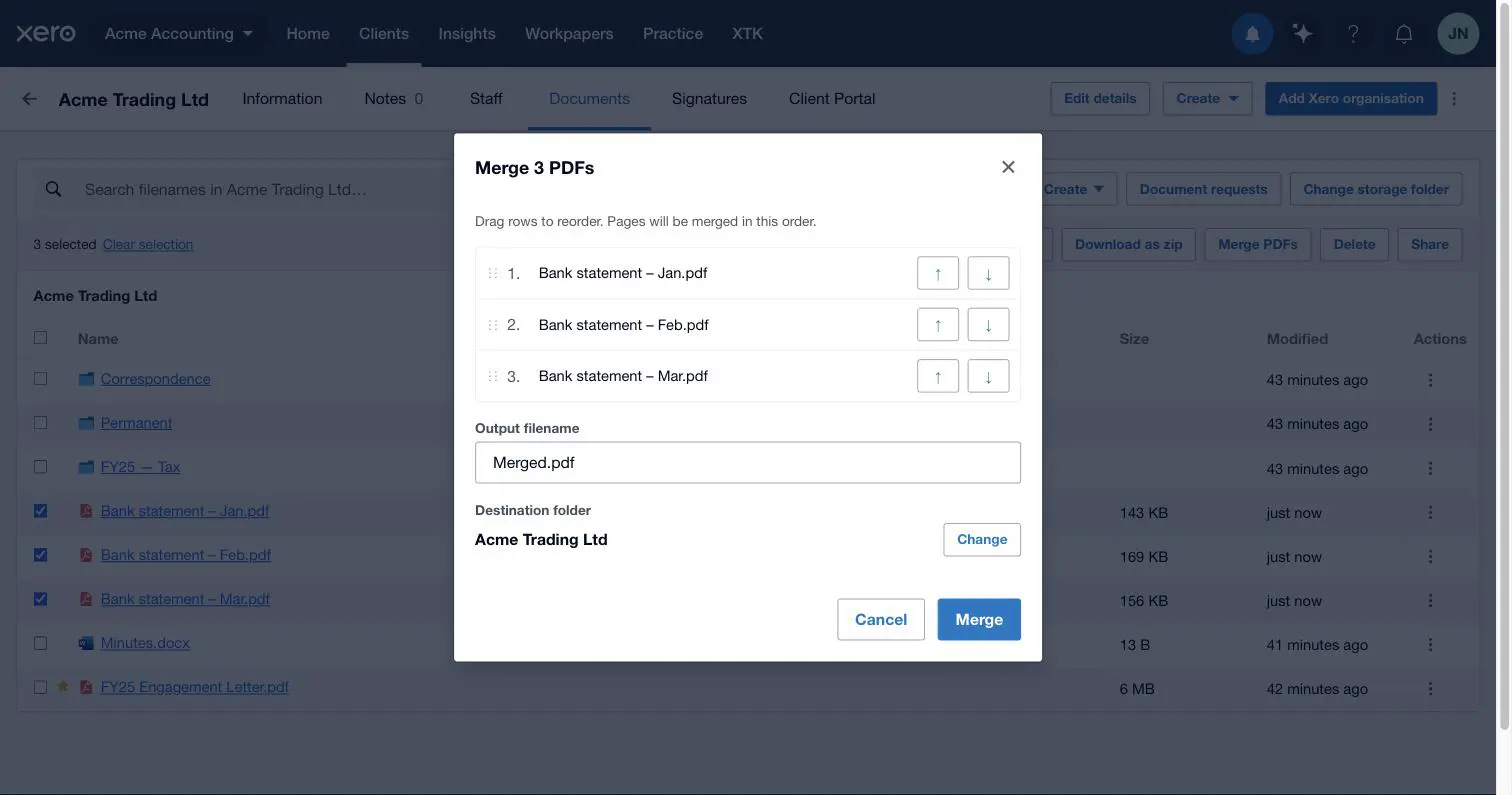This screenshot has width=1512, height=795.
Task: Check the Correspondence folder checkbox
Action: coord(40,379)
